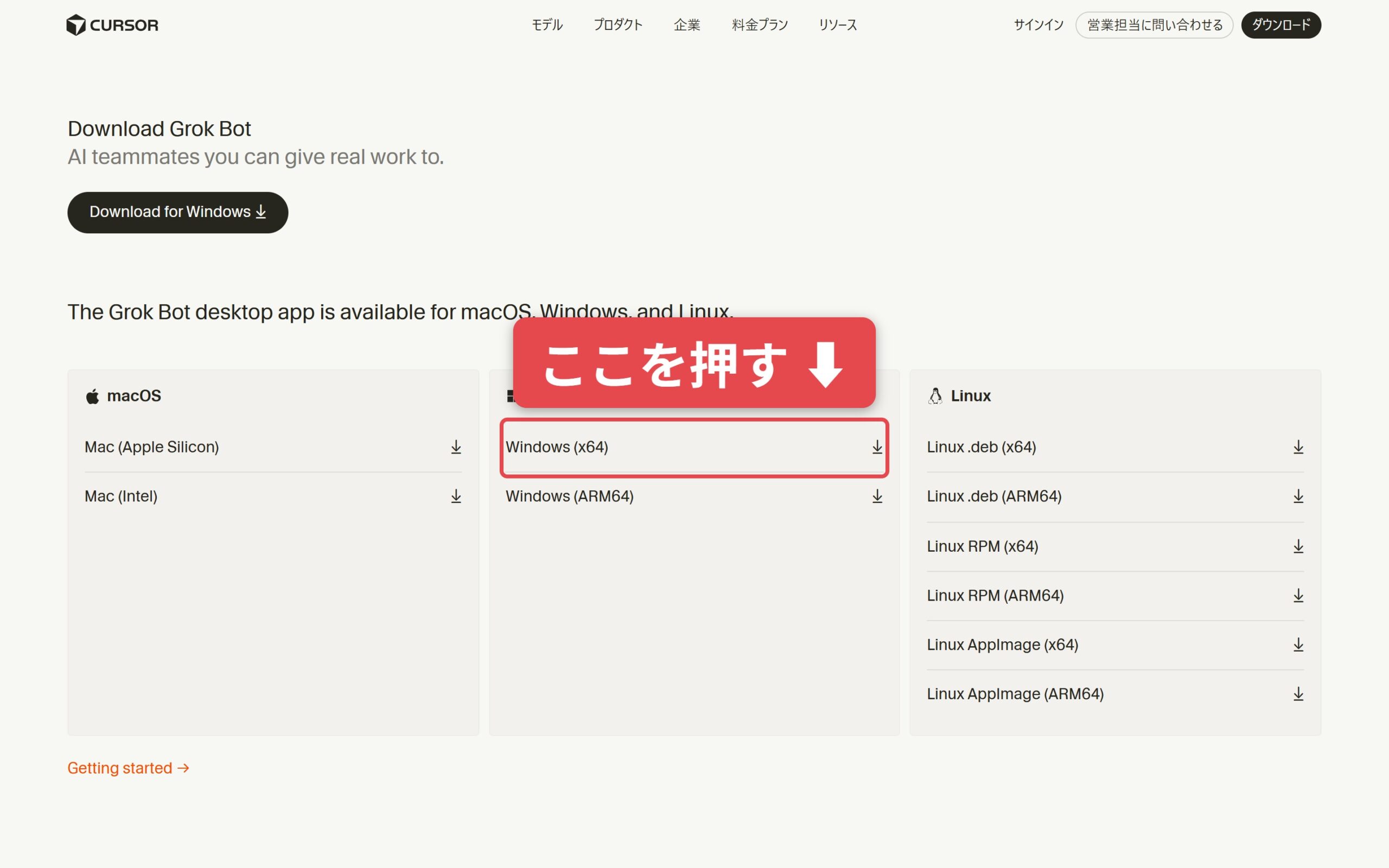1389x868 pixels.
Task: Select Linux RPM (ARM64) text
Action: [995, 596]
